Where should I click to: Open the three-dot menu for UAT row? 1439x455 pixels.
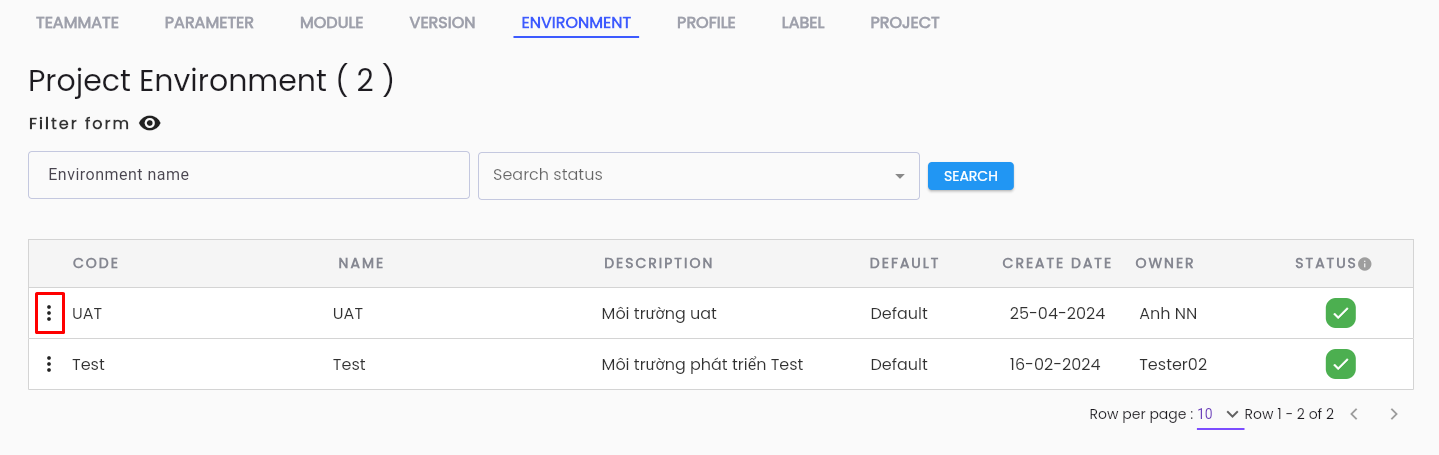49,314
